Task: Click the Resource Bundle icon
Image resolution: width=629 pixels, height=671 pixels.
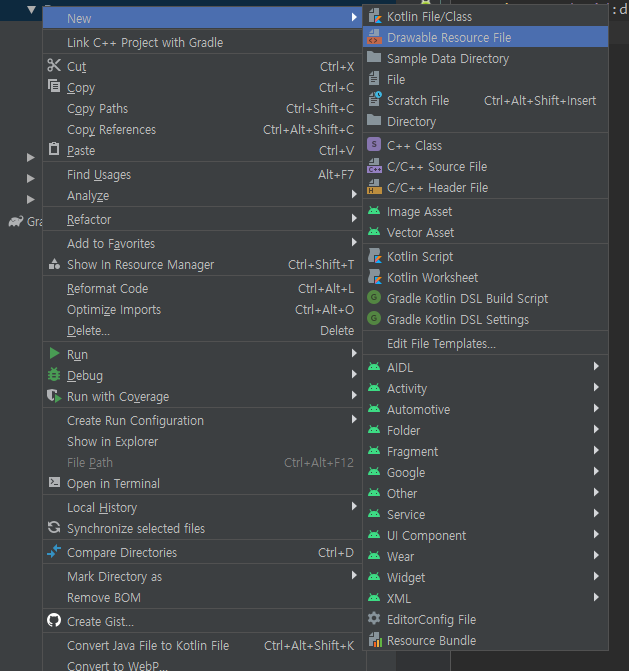Action: pos(375,640)
